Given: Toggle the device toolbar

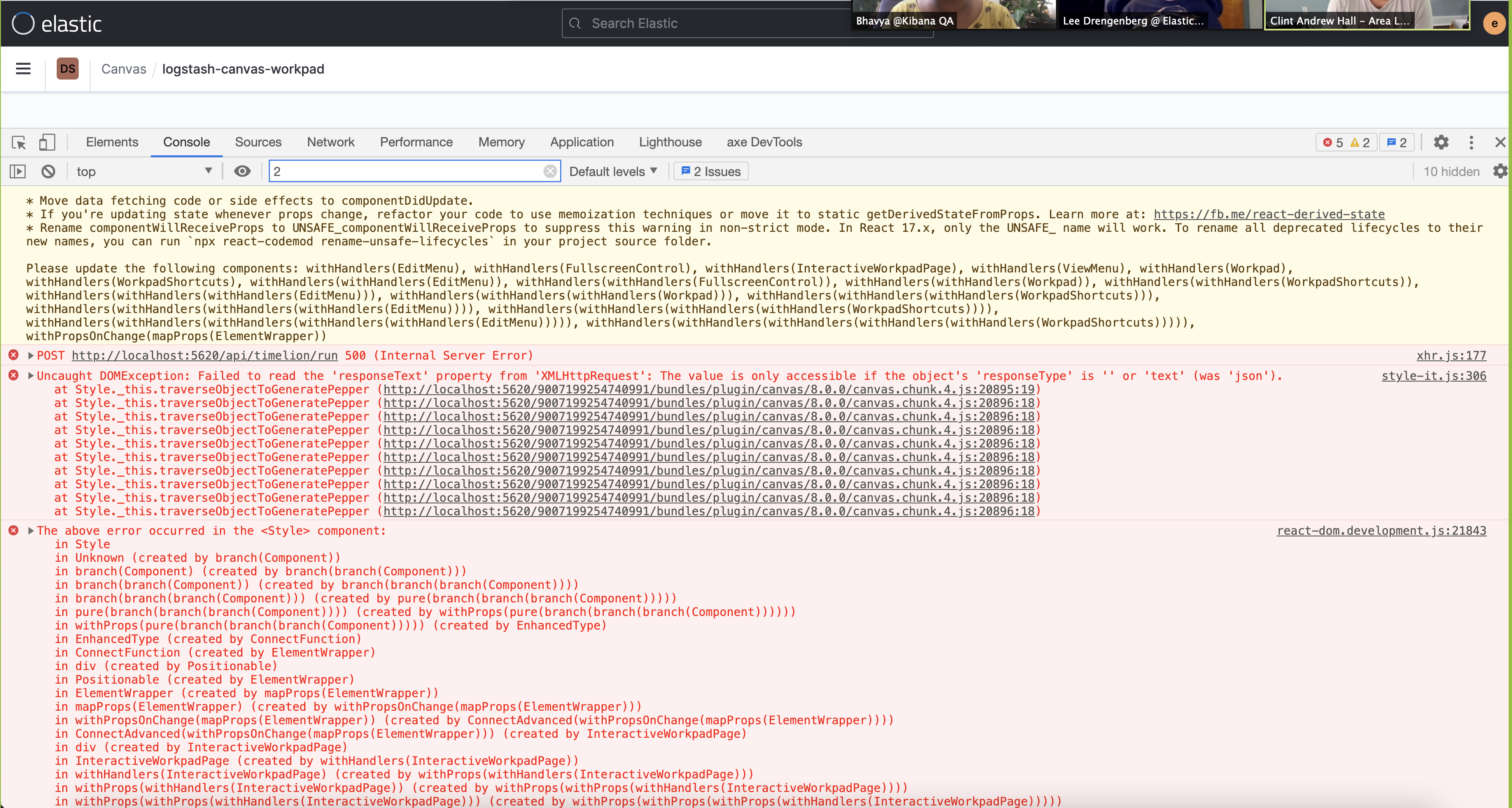Looking at the screenshot, I should point(47,143).
